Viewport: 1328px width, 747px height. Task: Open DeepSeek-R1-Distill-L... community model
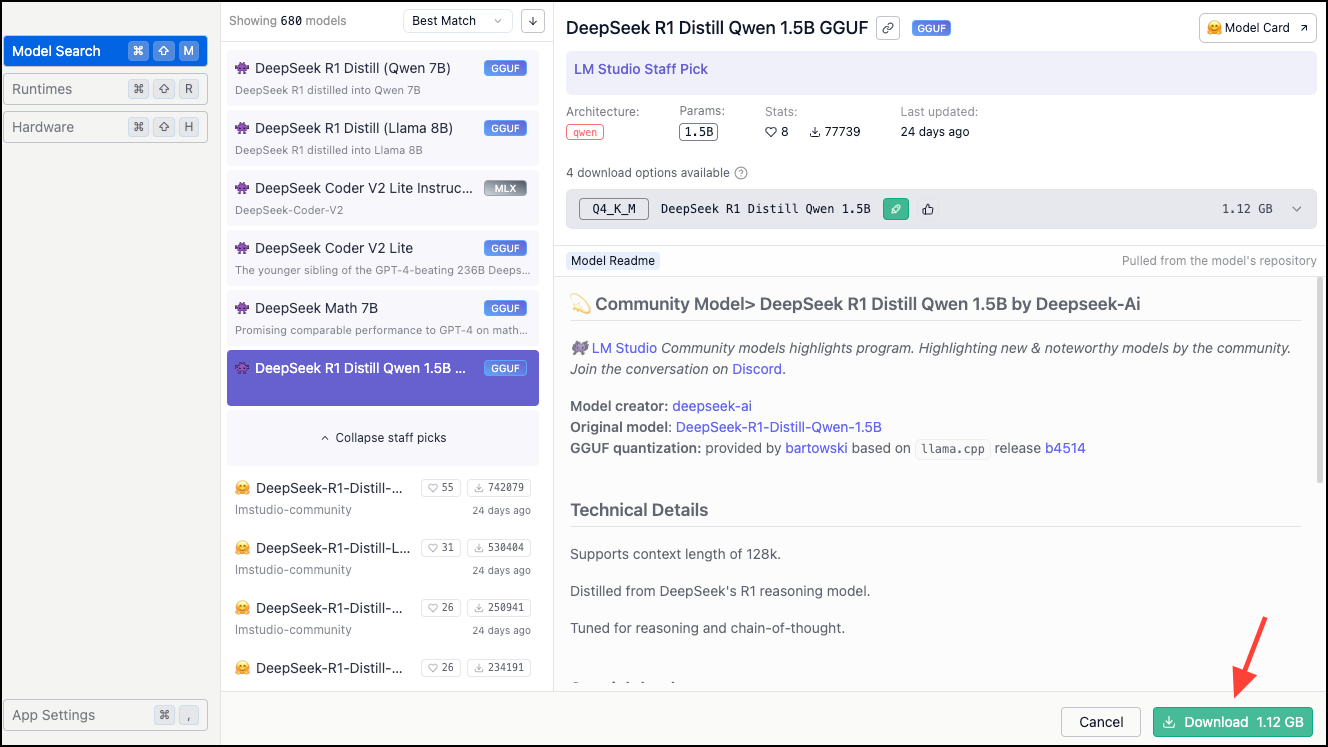pos(383,558)
